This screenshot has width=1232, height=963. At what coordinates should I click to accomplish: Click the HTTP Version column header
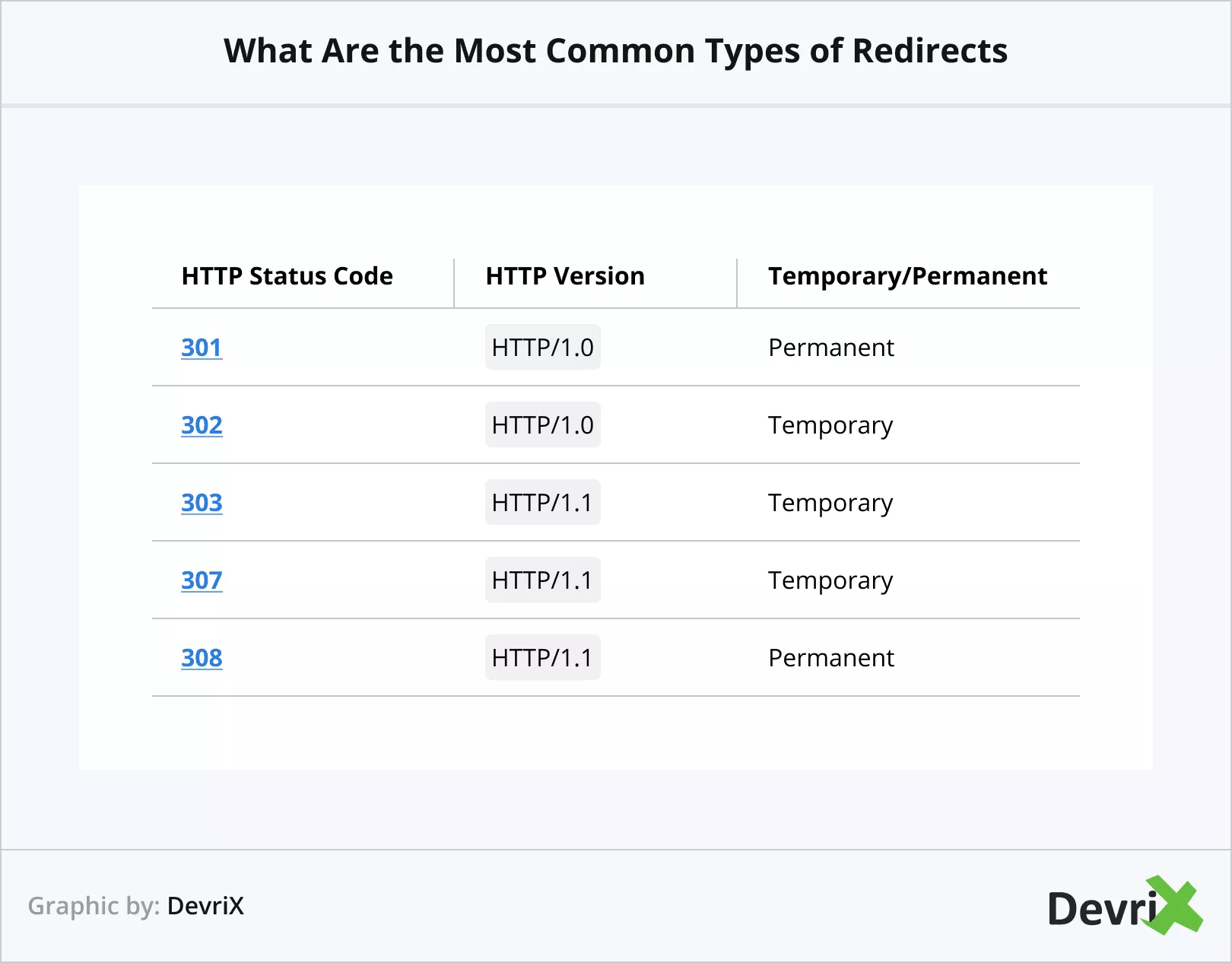[565, 276]
